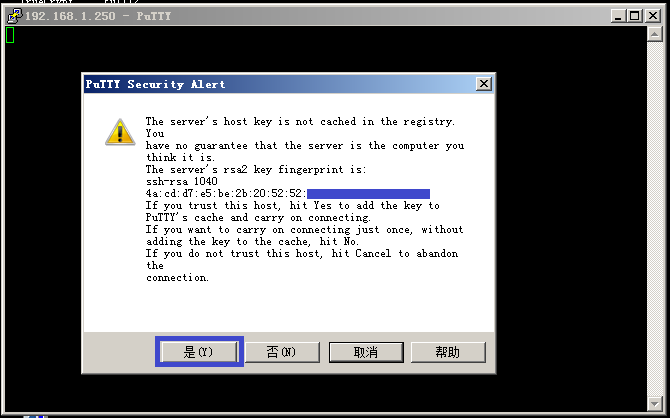Minimize the 192.168.1.250 PuTTY window
The height and width of the screenshot is (418, 670).
coord(619,16)
